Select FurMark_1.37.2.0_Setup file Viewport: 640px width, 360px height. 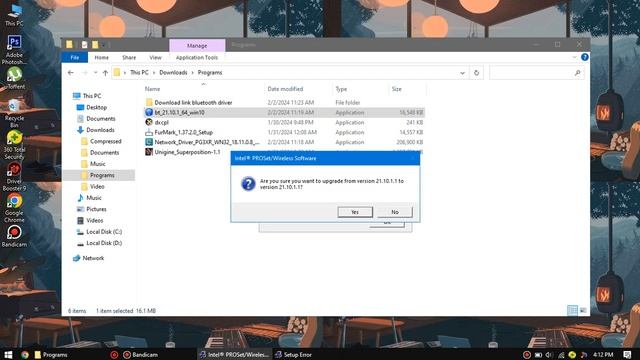pyautogui.click(x=183, y=132)
